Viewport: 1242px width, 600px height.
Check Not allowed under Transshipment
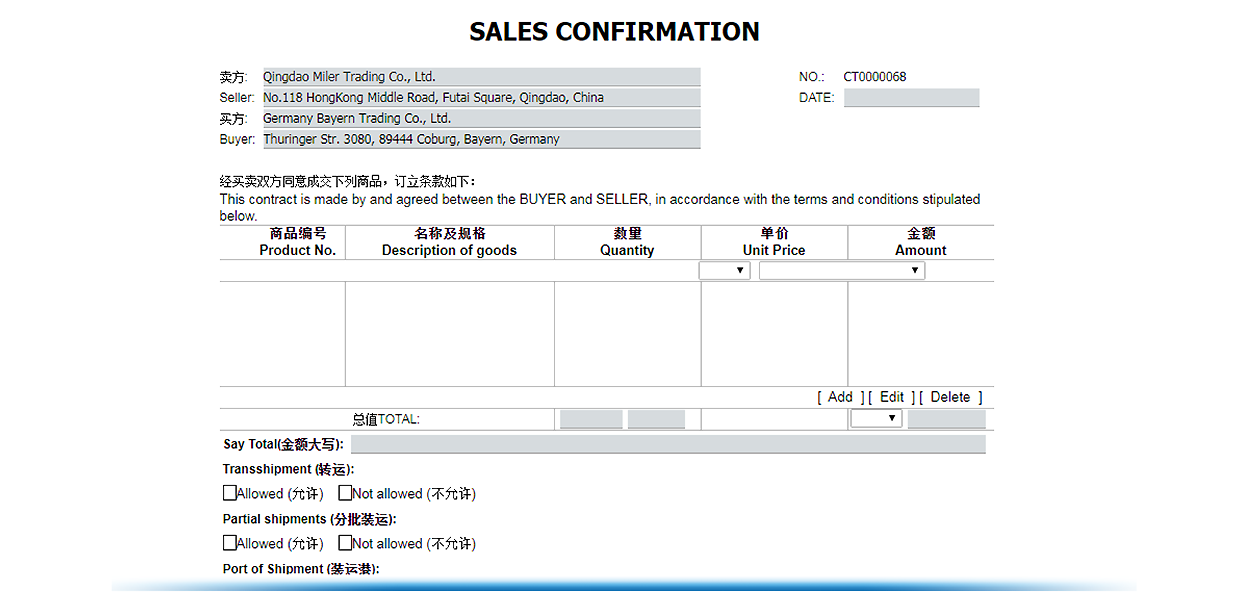(345, 493)
